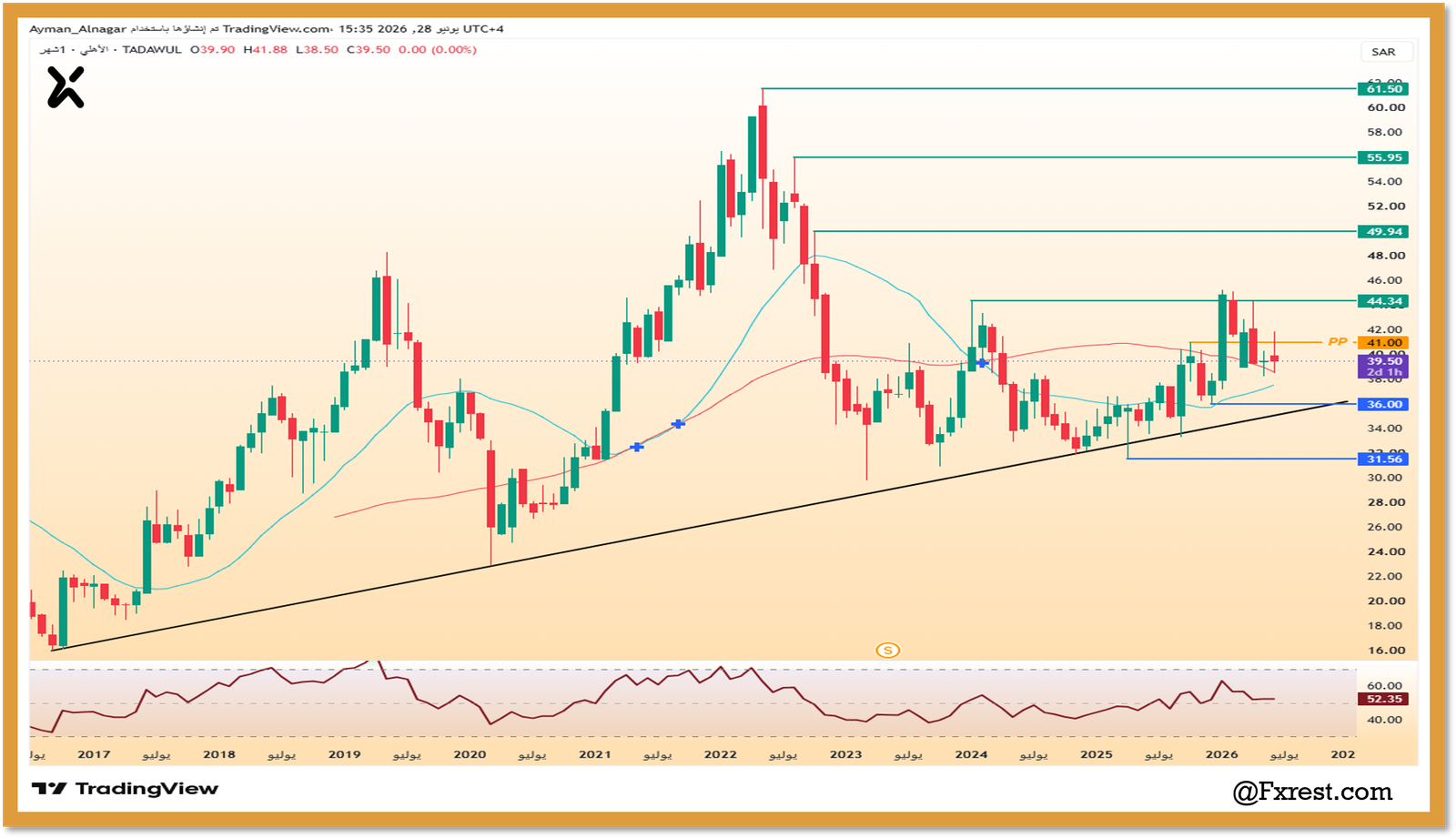Select the blue 31.56 support label

point(1383,459)
